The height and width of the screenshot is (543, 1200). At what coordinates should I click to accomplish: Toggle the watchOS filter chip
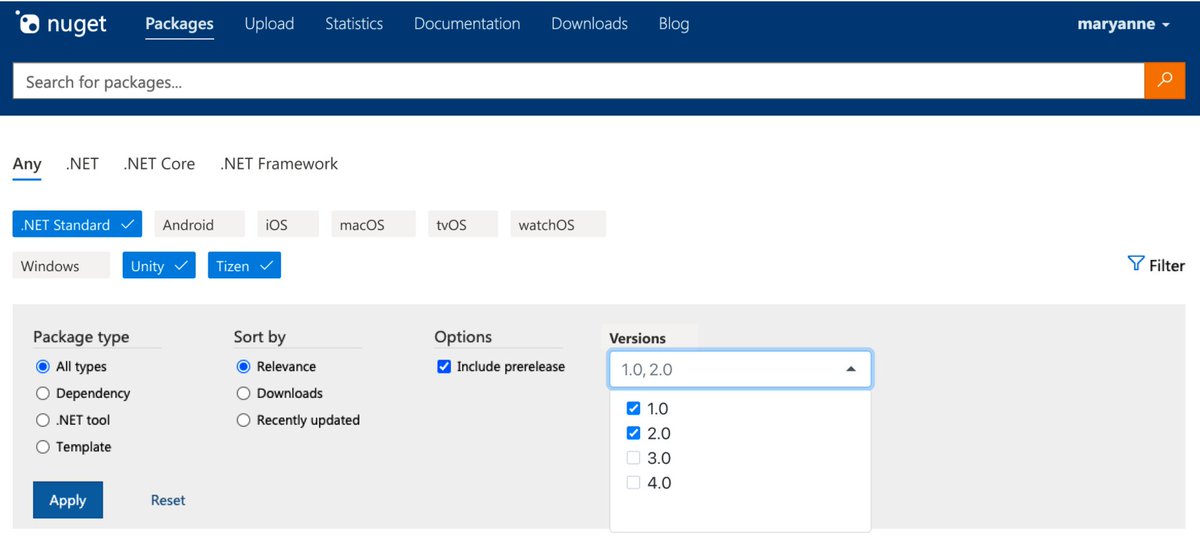pos(558,225)
